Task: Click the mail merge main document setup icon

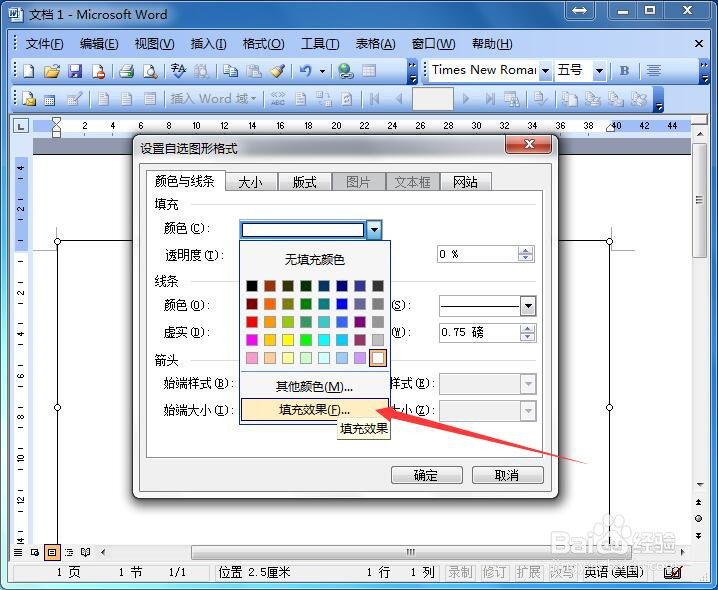Action: point(29,98)
